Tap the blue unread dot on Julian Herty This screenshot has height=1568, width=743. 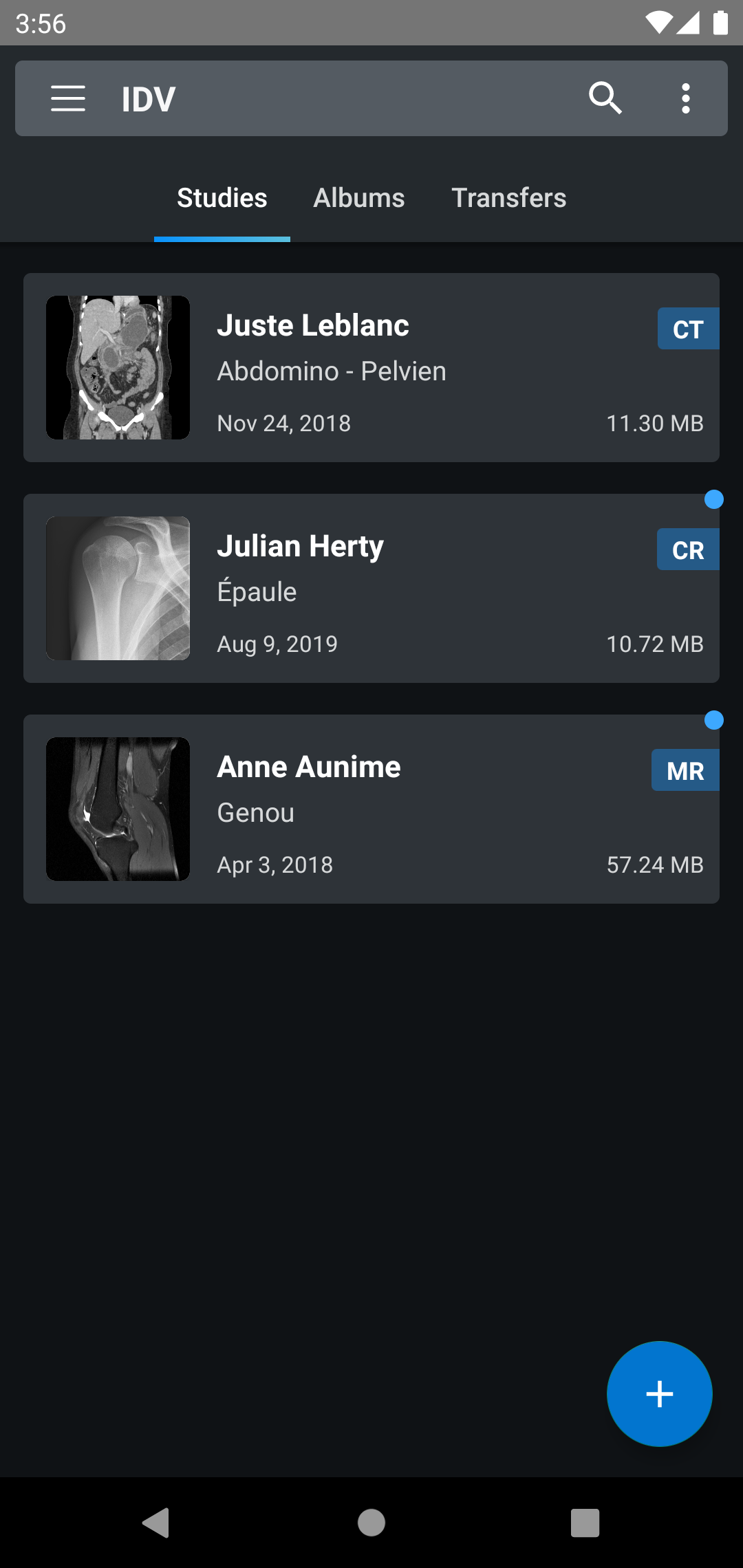click(714, 499)
